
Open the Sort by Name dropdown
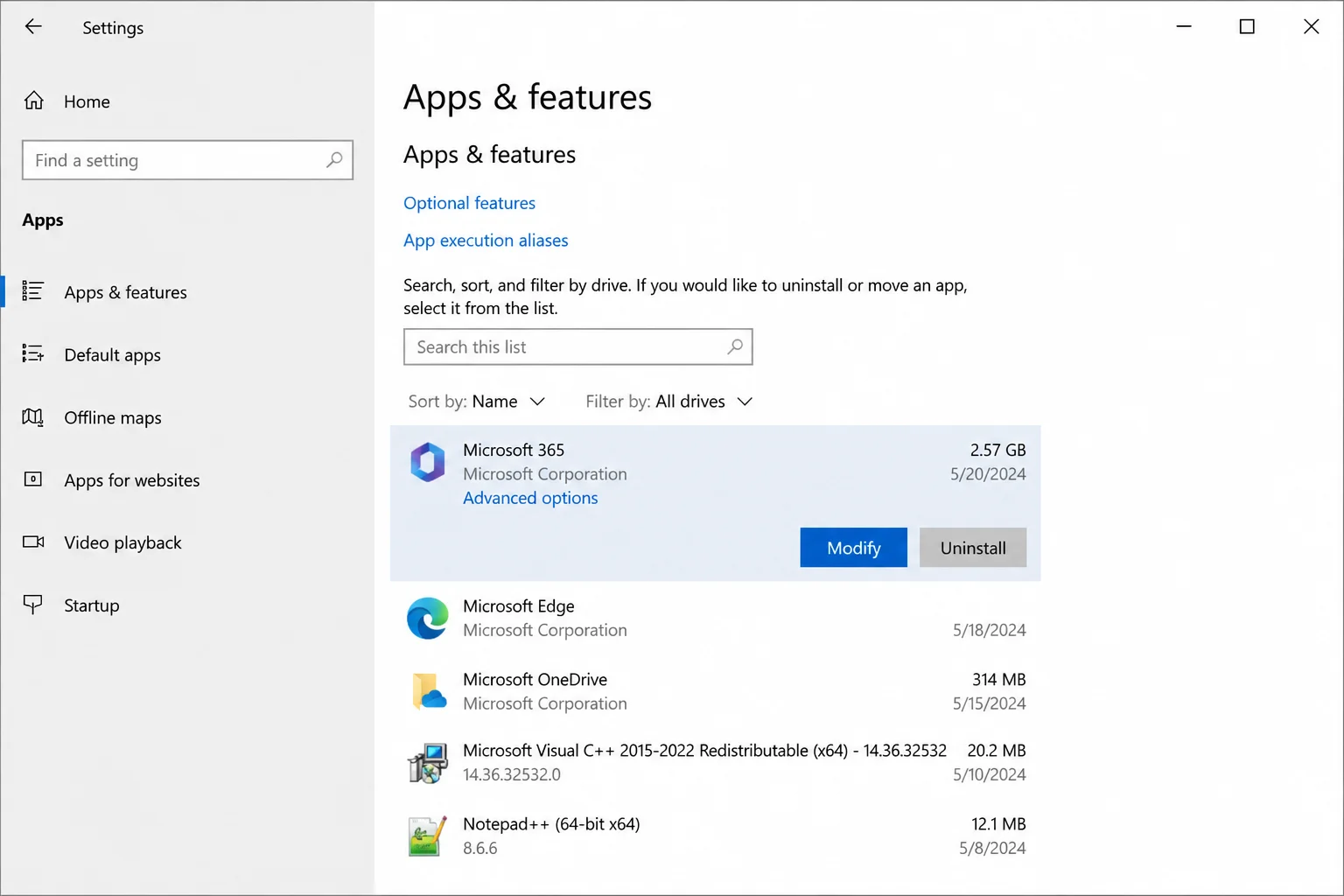477,402
